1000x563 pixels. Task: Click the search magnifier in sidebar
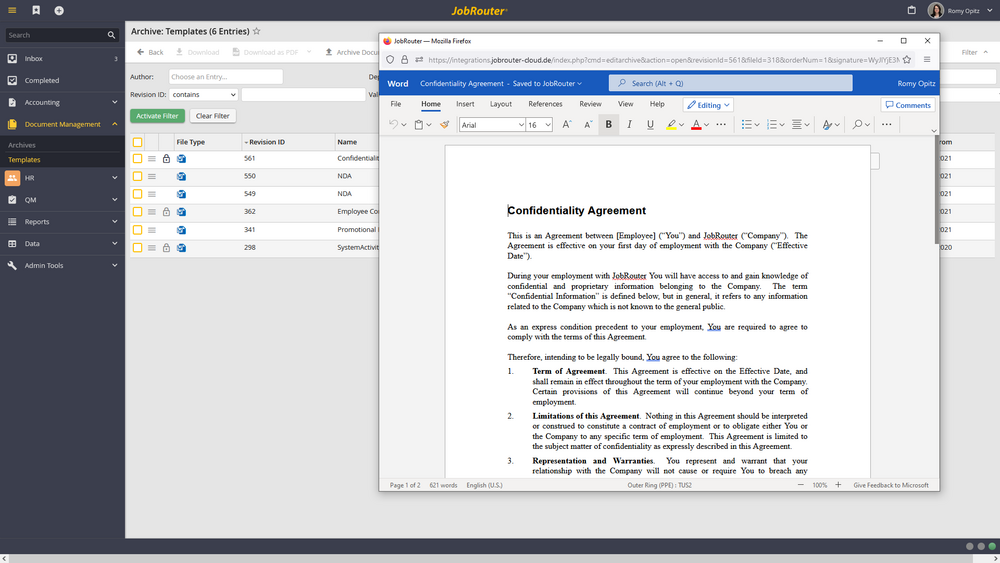pos(111,35)
